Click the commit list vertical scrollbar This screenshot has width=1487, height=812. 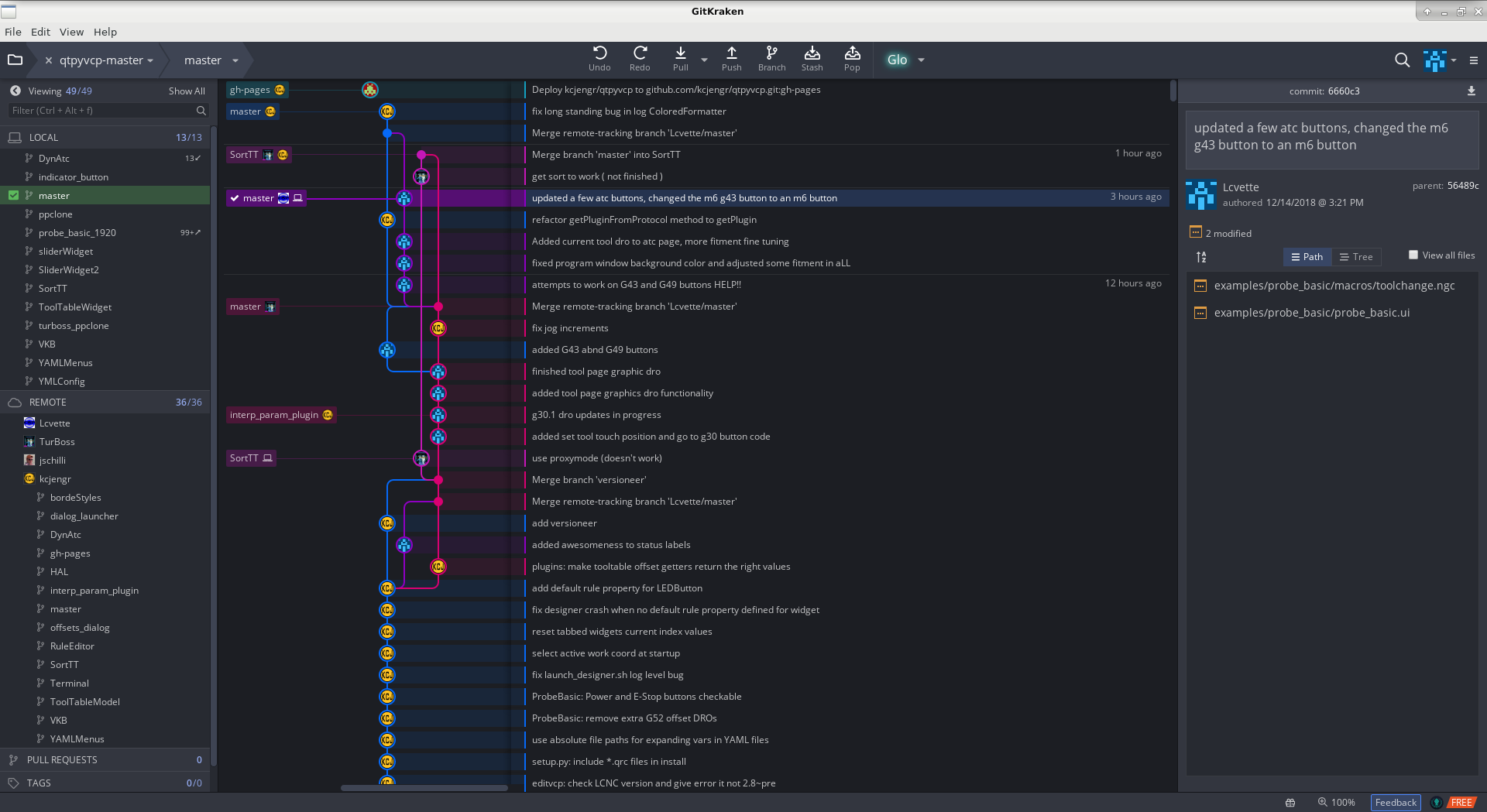pos(1173,91)
